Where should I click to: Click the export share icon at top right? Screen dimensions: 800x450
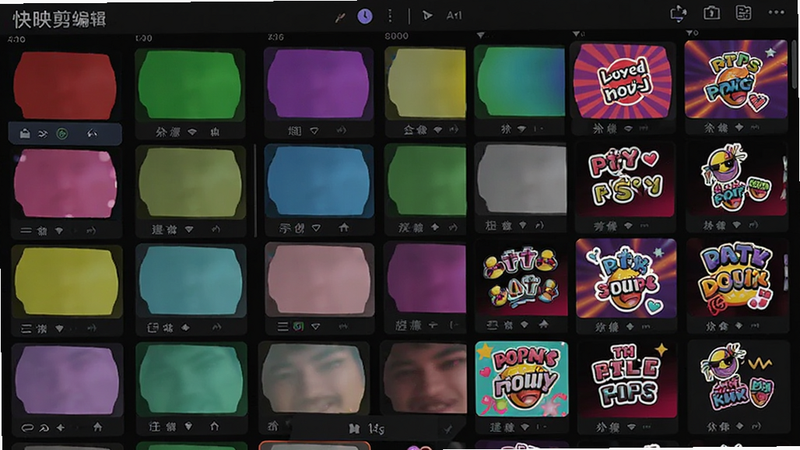(x=678, y=14)
